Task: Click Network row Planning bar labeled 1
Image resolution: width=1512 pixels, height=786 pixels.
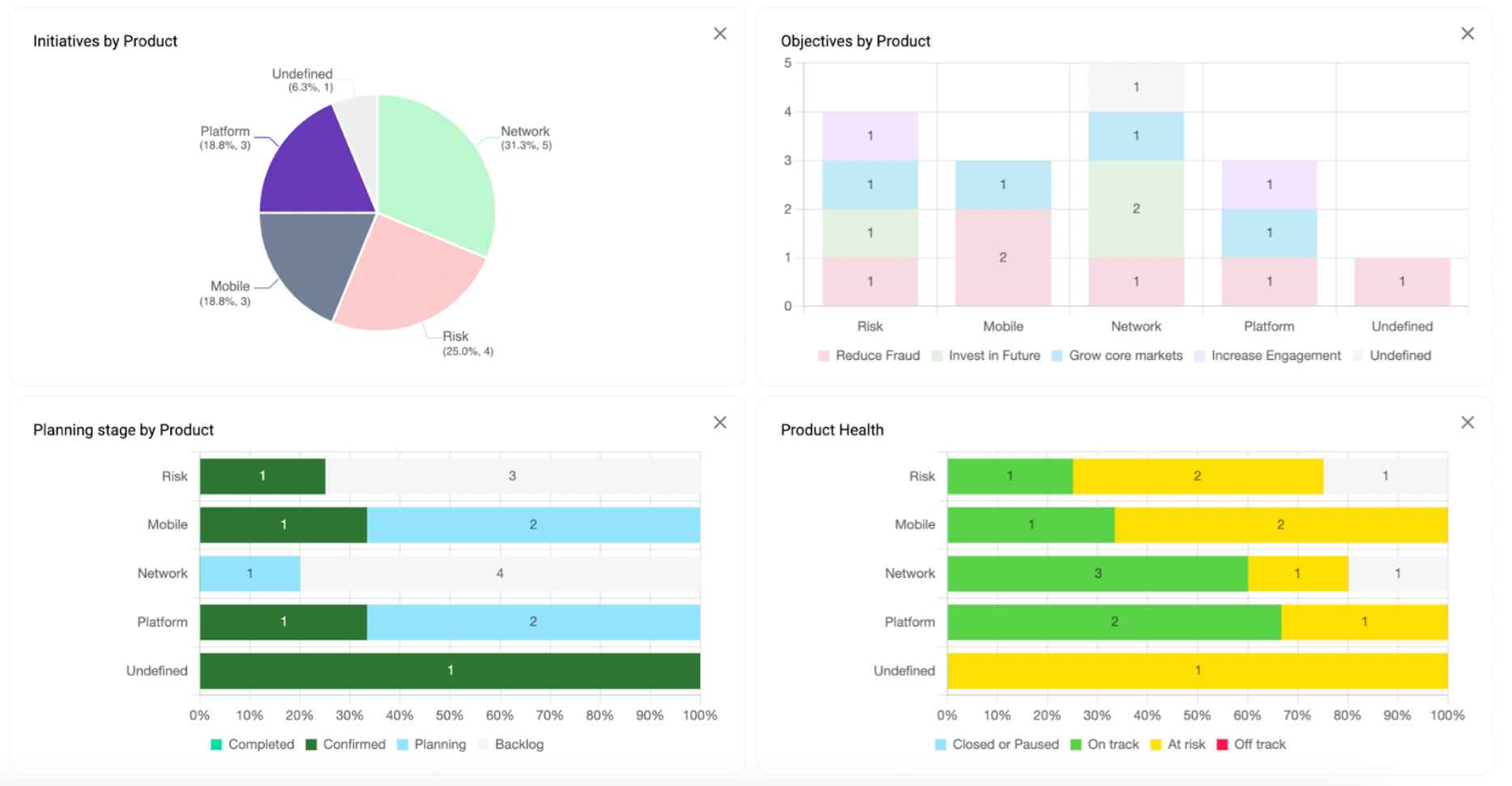Action: (x=250, y=574)
